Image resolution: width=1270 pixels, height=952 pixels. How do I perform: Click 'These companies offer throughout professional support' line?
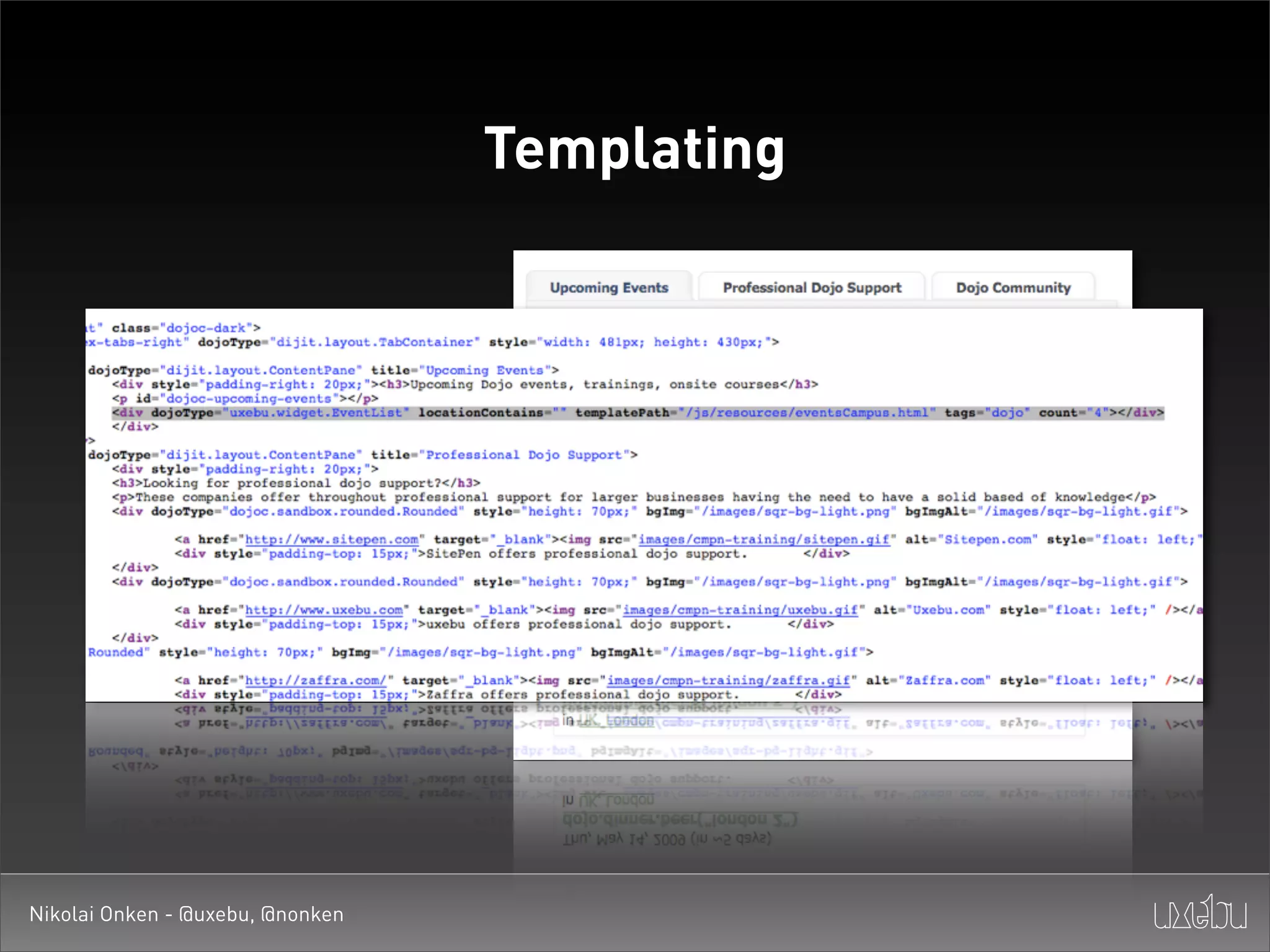(634, 497)
